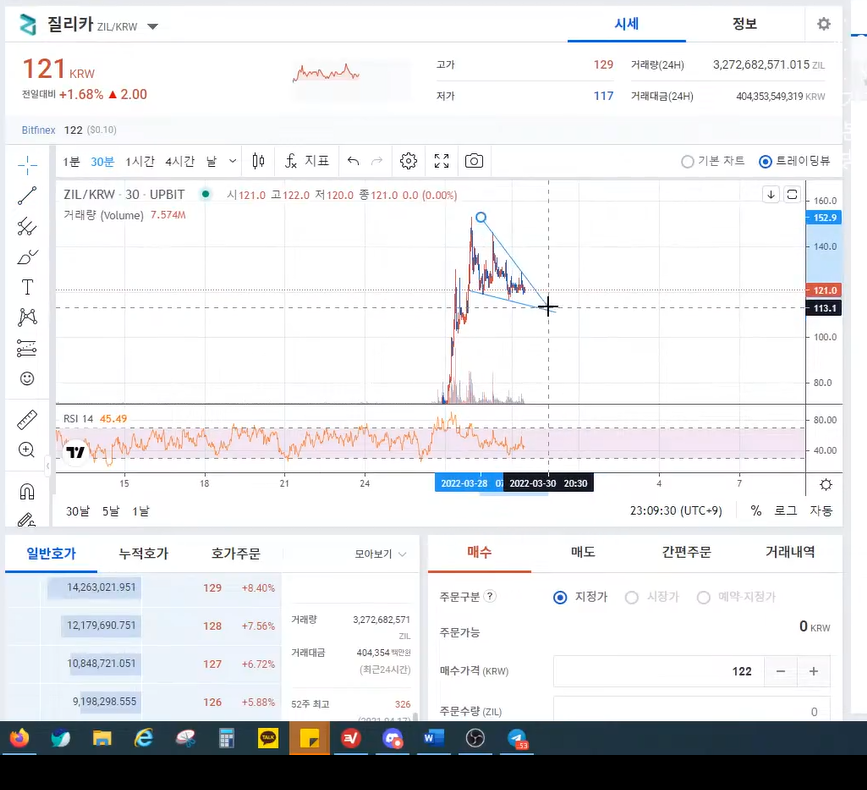867x790 pixels.
Task: Expand the timeframe interval dropdown arrow
Action: [233, 161]
